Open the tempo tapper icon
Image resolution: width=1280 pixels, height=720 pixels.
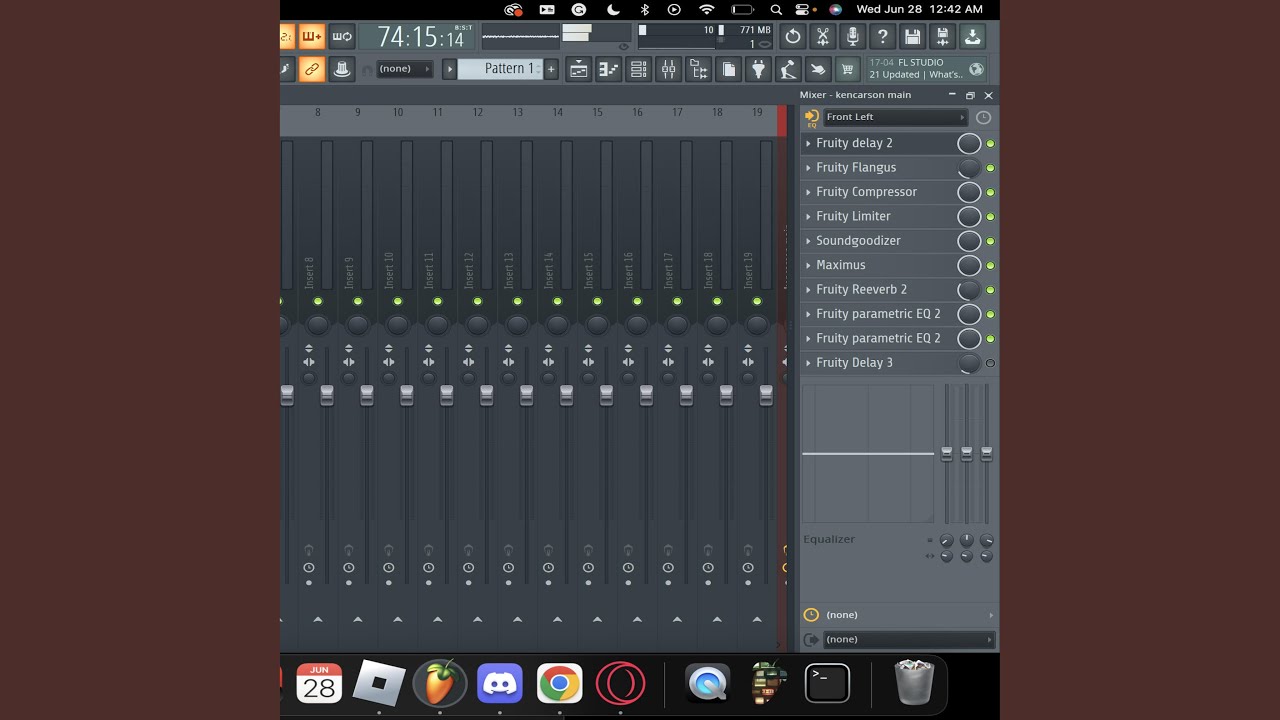click(788, 69)
